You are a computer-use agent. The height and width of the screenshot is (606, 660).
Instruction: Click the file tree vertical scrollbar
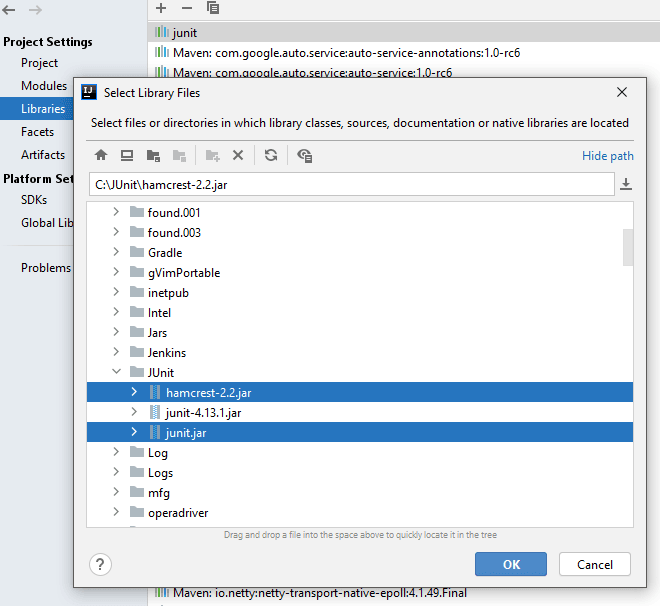coord(628,247)
